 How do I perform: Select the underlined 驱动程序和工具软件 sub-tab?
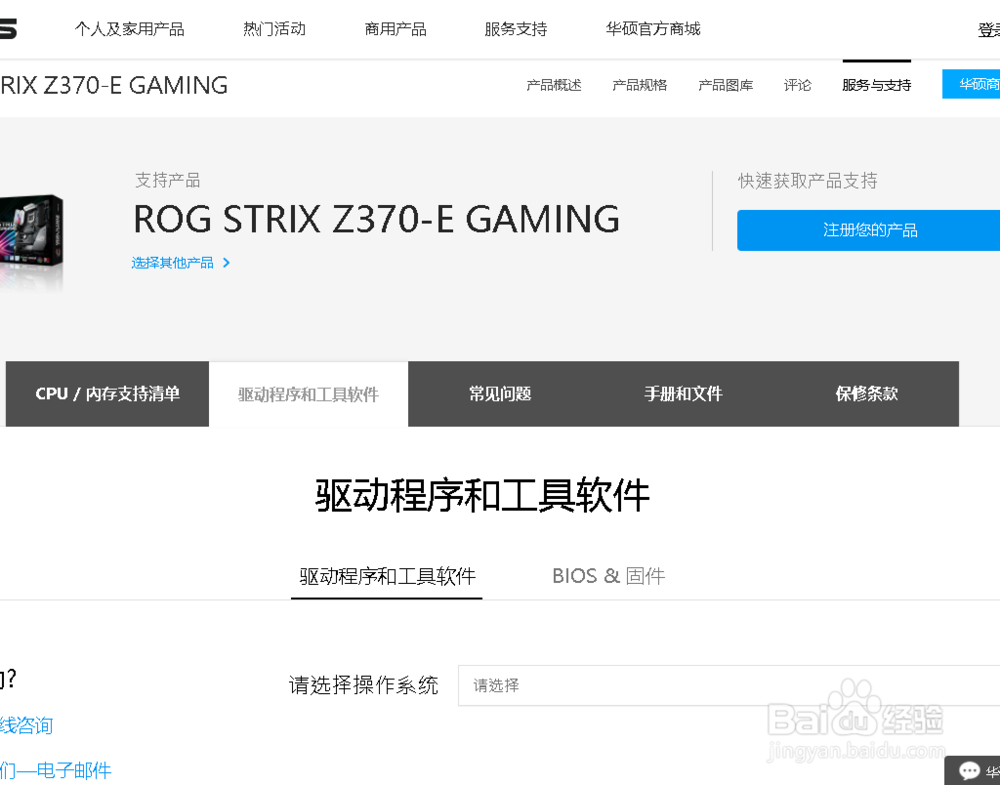[387, 576]
